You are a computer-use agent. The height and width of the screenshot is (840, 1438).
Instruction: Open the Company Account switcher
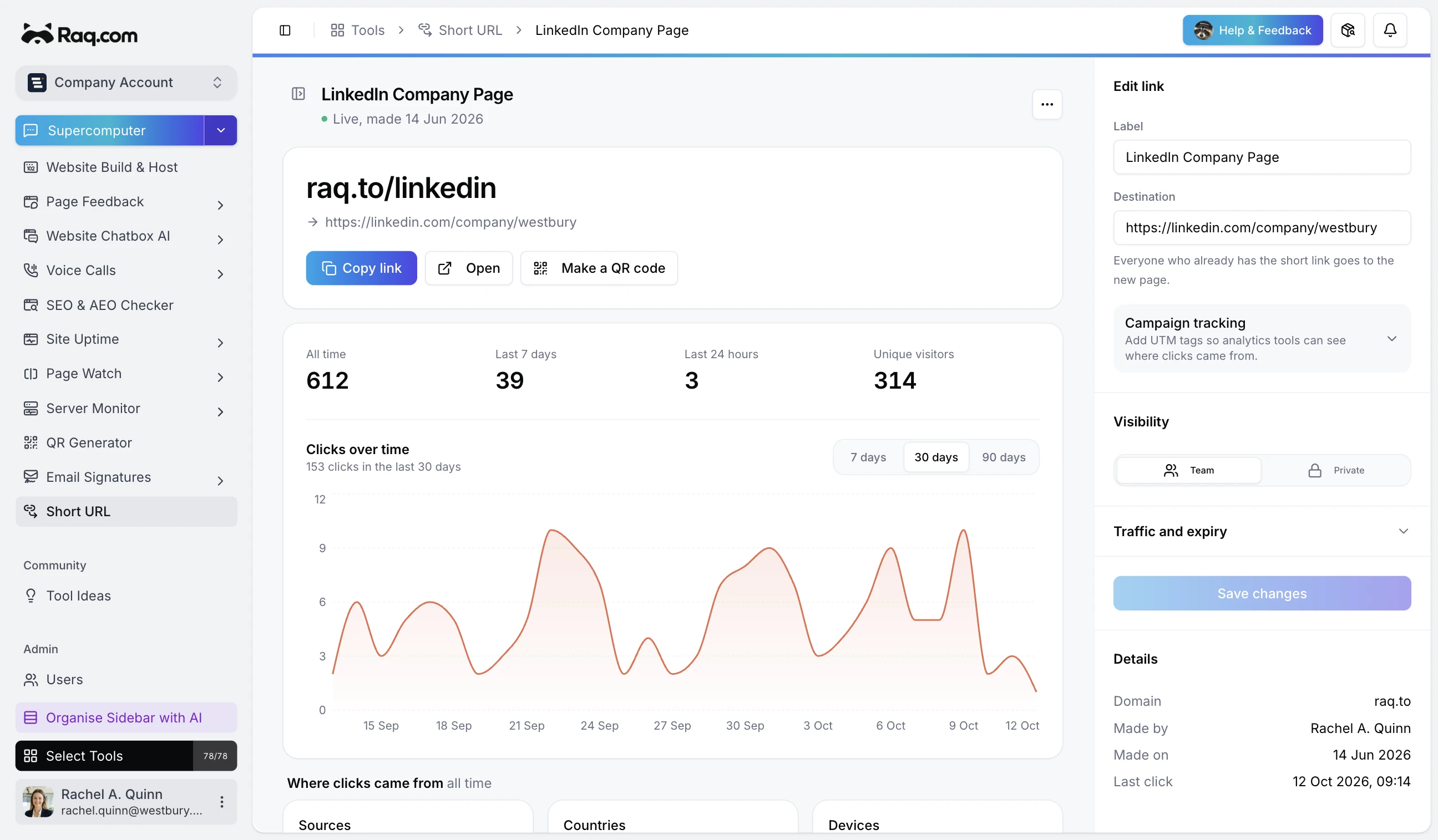[126, 82]
